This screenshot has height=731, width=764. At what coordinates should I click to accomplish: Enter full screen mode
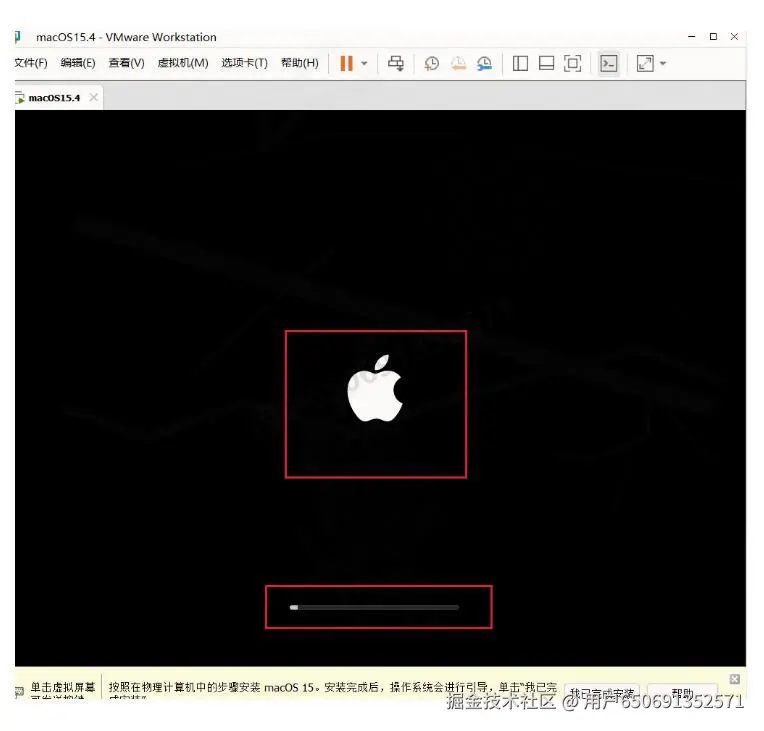[573, 63]
